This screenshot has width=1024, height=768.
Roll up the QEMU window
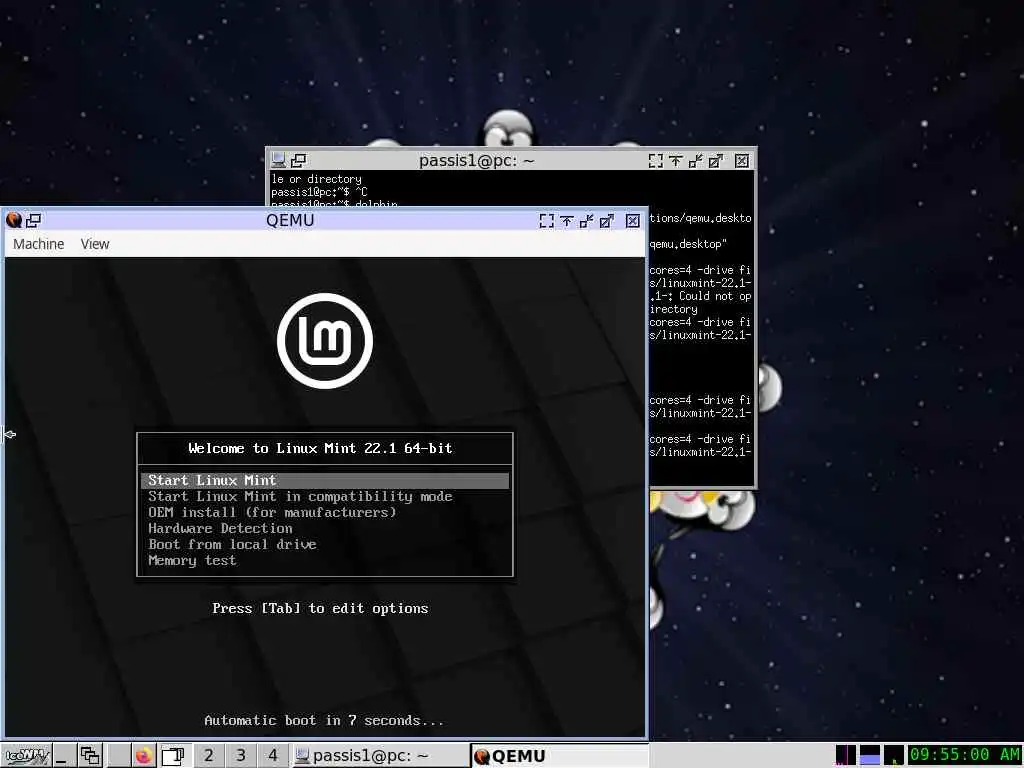click(567, 221)
